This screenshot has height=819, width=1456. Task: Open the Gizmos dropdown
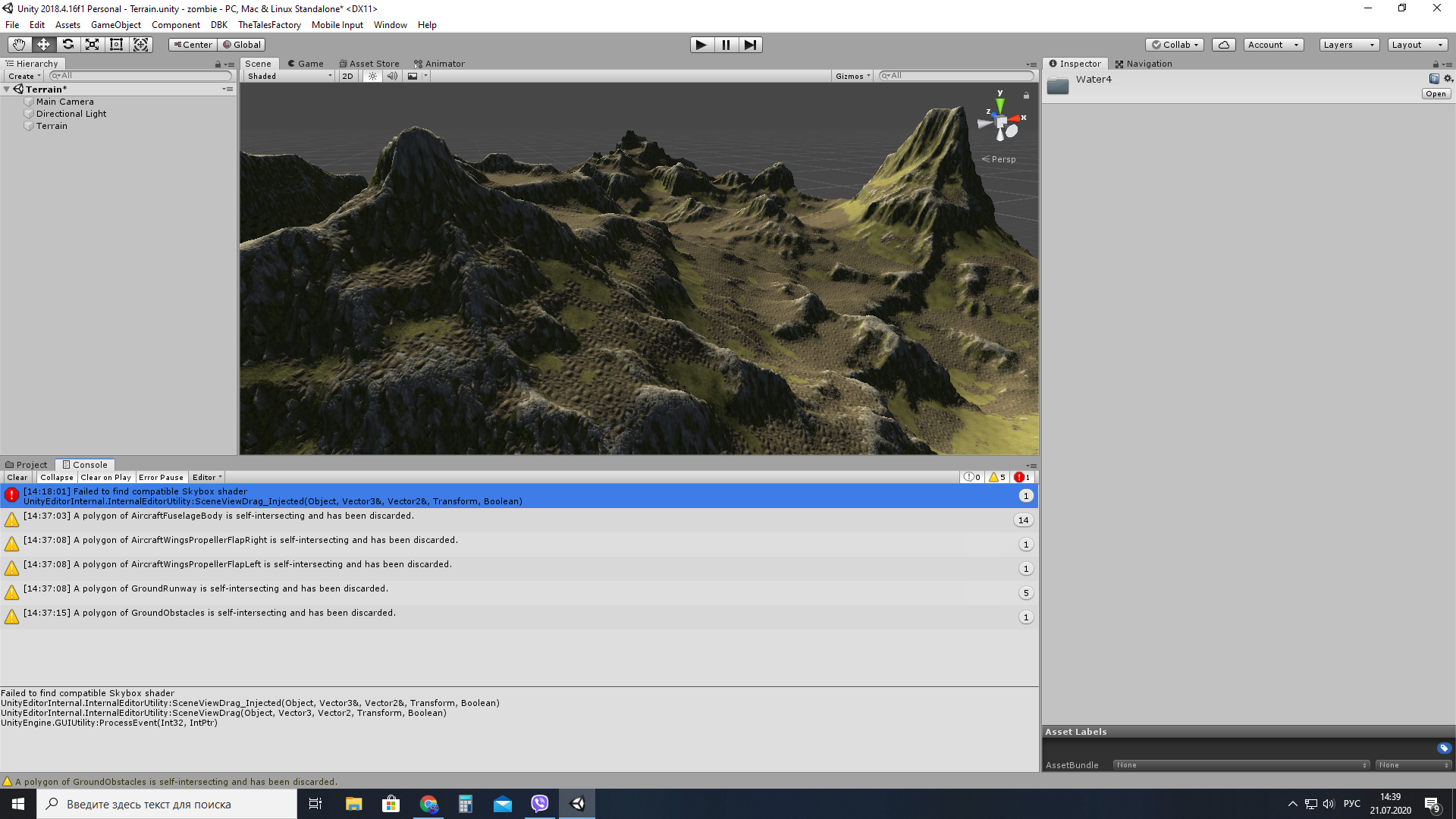coord(852,76)
